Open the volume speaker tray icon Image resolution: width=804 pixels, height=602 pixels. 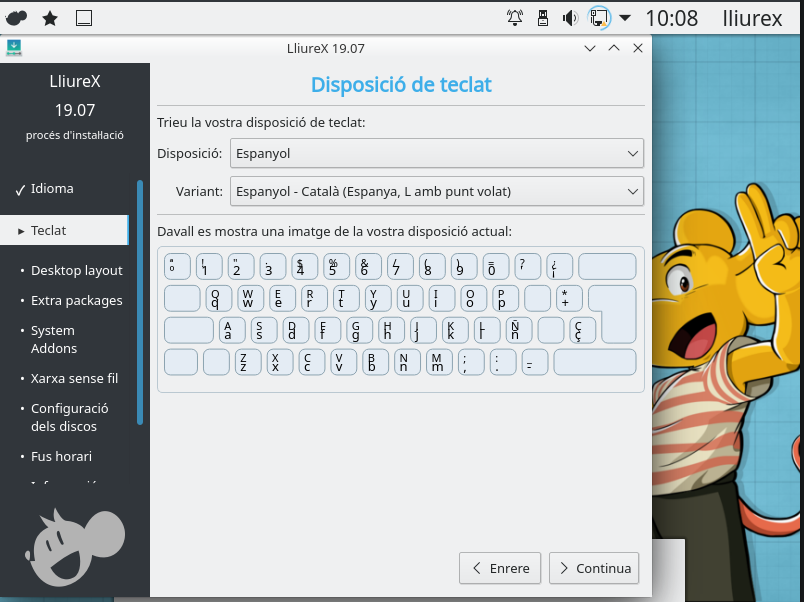pos(570,17)
